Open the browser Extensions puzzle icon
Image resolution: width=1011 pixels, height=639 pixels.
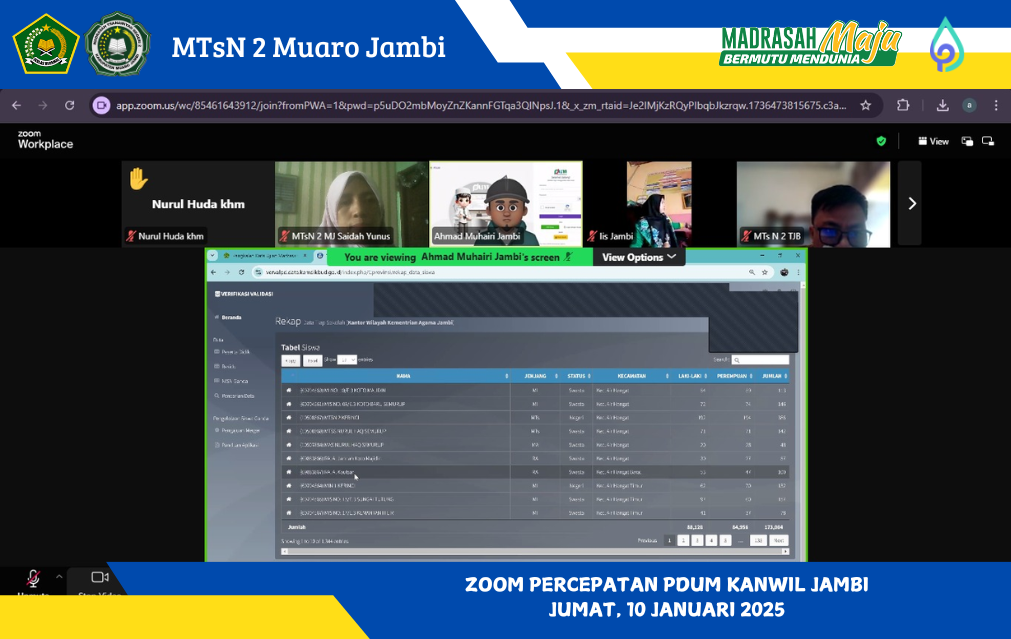905,104
